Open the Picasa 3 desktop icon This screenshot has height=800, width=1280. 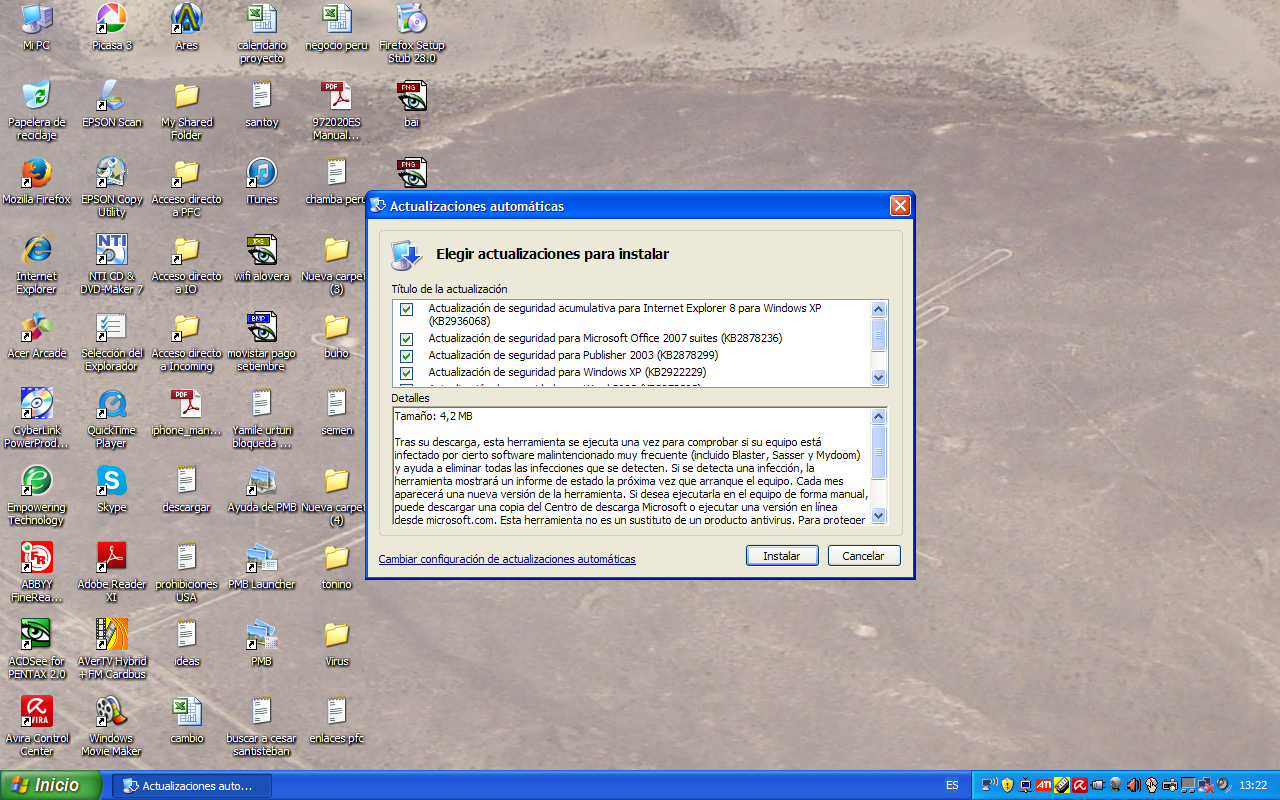pos(111,19)
